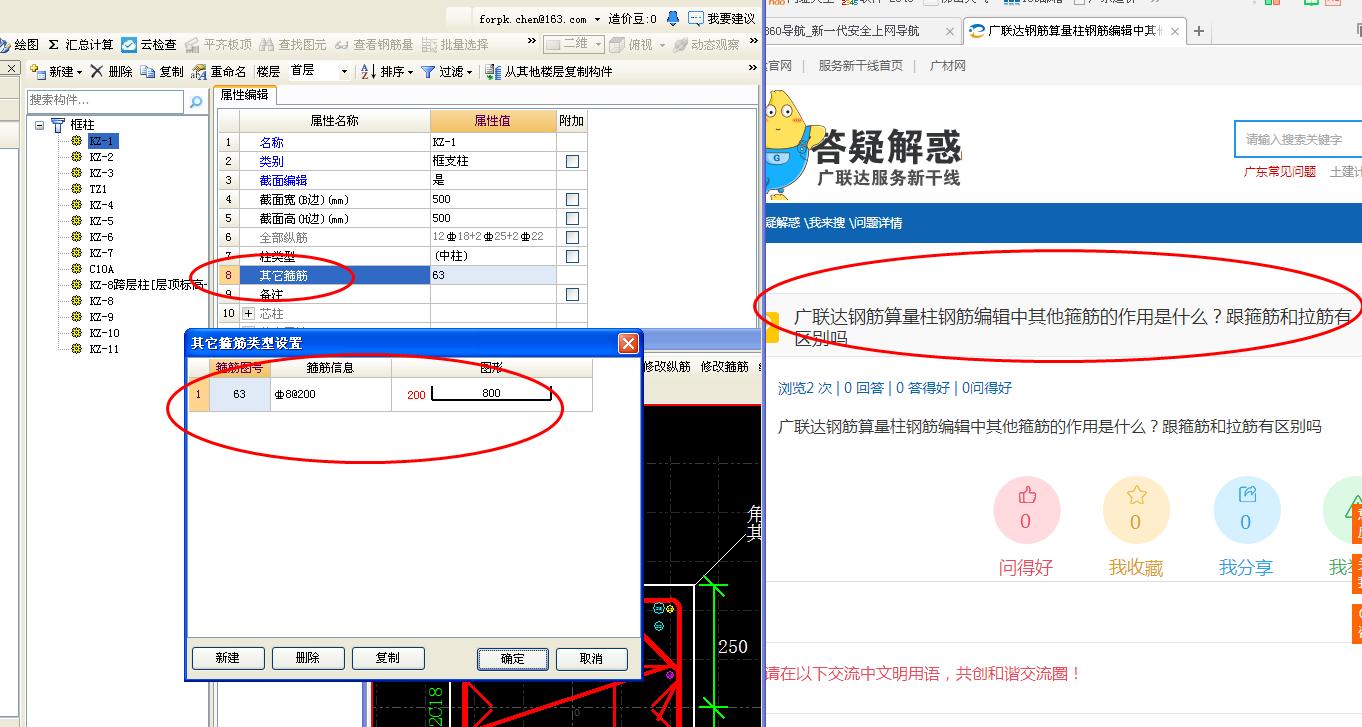Close the left panel with X
The width and height of the screenshot is (1362, 727).
point(11,68)
